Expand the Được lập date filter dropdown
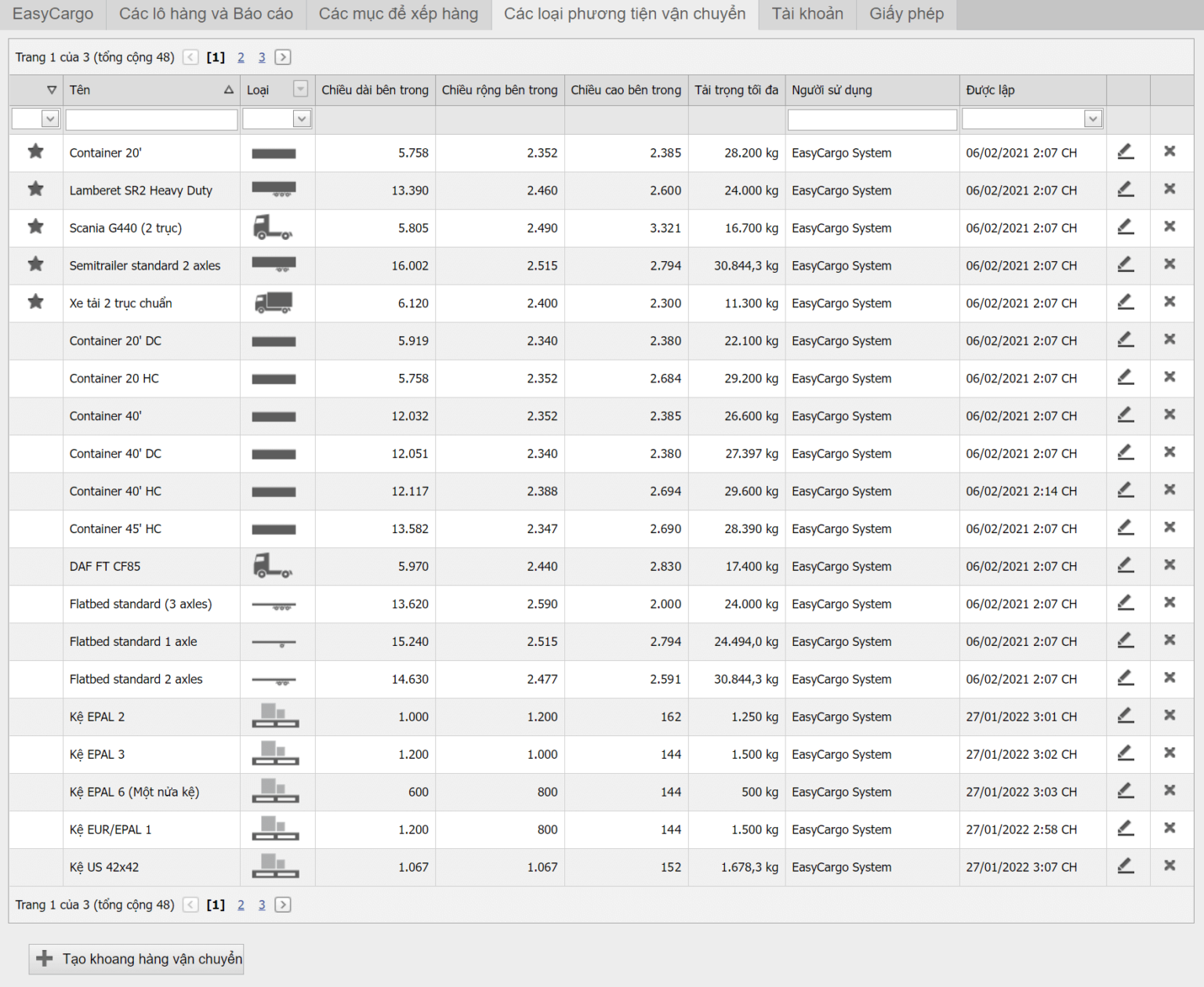Viewport: 1204px width, 987px height. [x=1093, y=119]
